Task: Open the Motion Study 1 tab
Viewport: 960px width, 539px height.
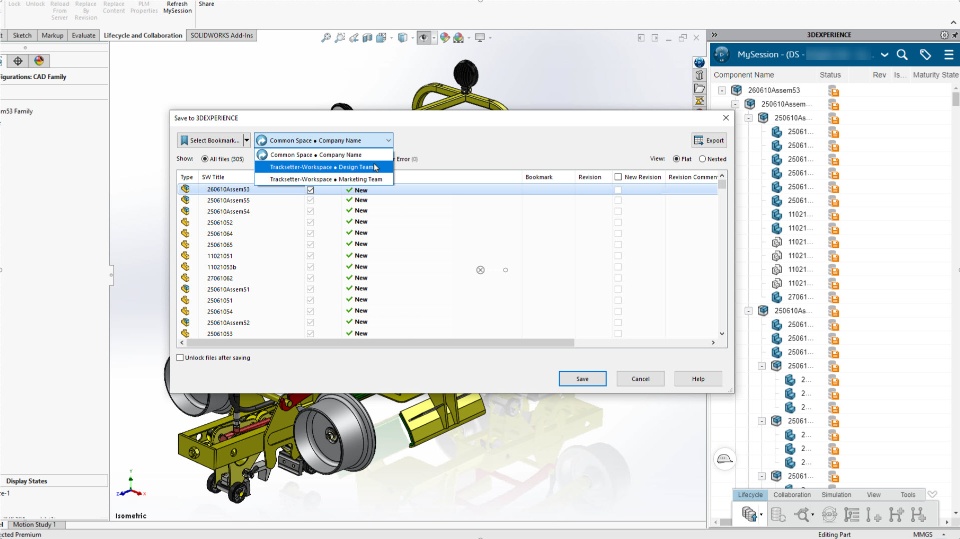Action: click(x=34, y=524)
